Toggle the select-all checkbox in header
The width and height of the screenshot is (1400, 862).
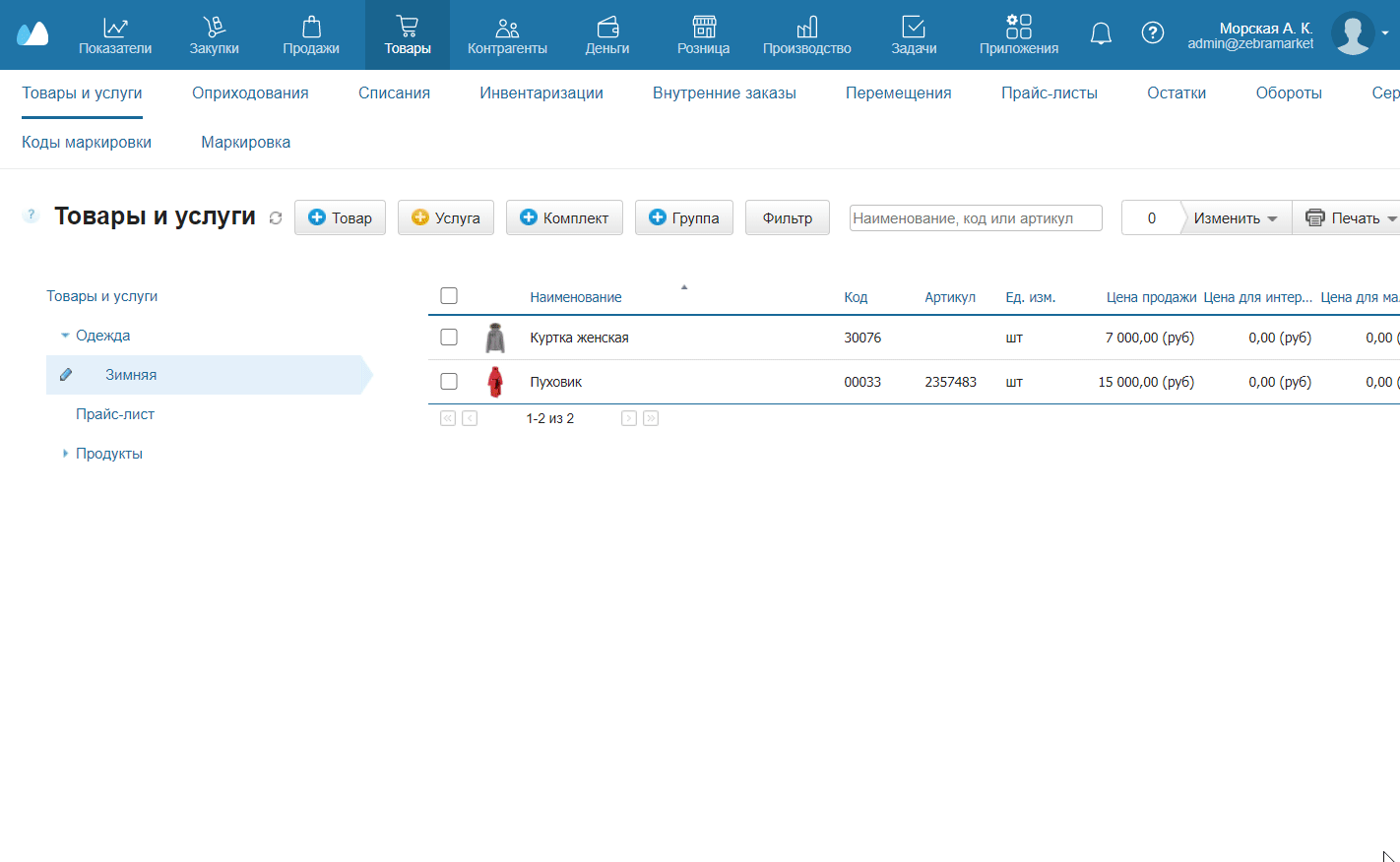449,296
